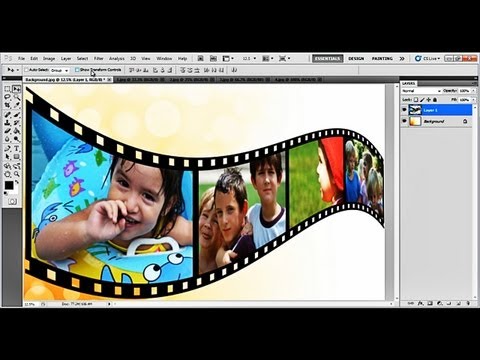Switch to the Design workspace
Viewport: 480px width, 360px height.
tap(356, 58)
